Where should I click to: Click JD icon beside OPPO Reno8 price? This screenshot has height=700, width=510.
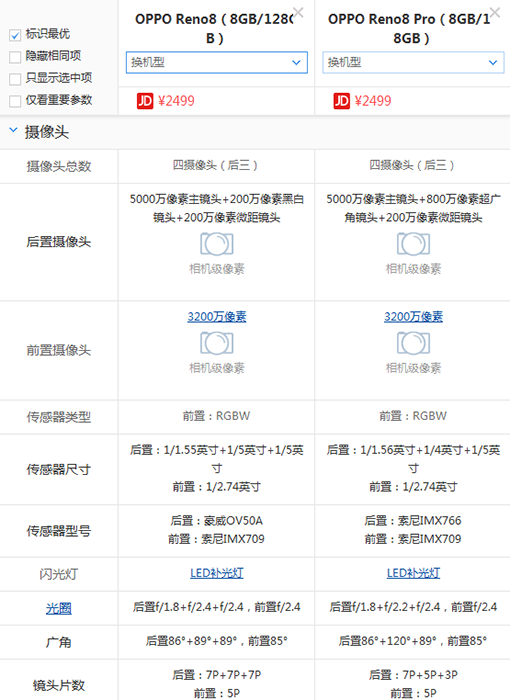point(145,101)
